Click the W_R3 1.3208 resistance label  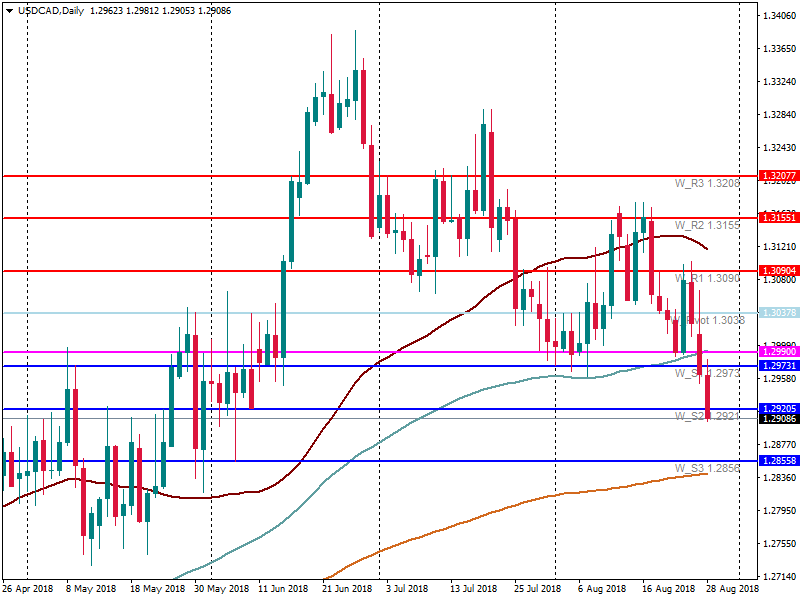pyautogui.click(x=706, y=184)
